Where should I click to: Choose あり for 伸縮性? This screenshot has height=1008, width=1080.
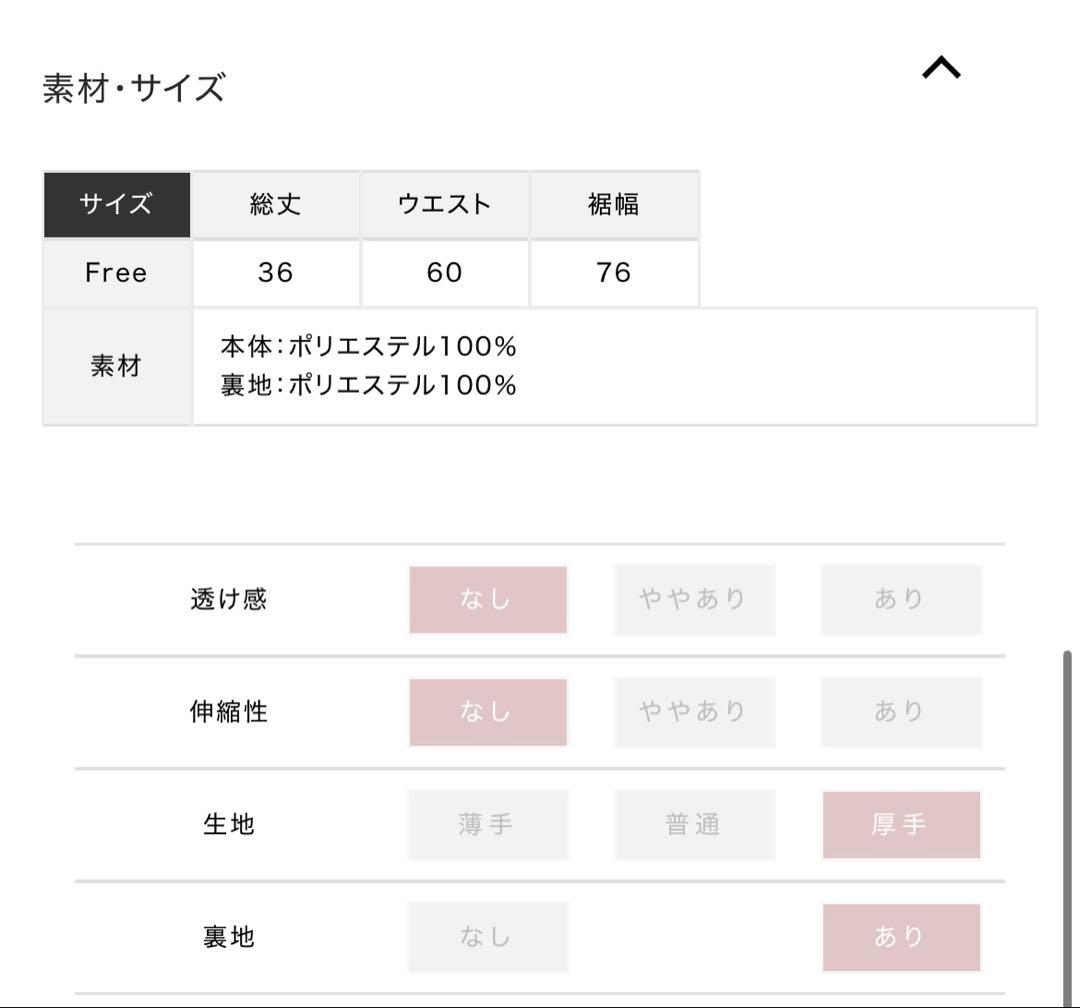point(901,712)
